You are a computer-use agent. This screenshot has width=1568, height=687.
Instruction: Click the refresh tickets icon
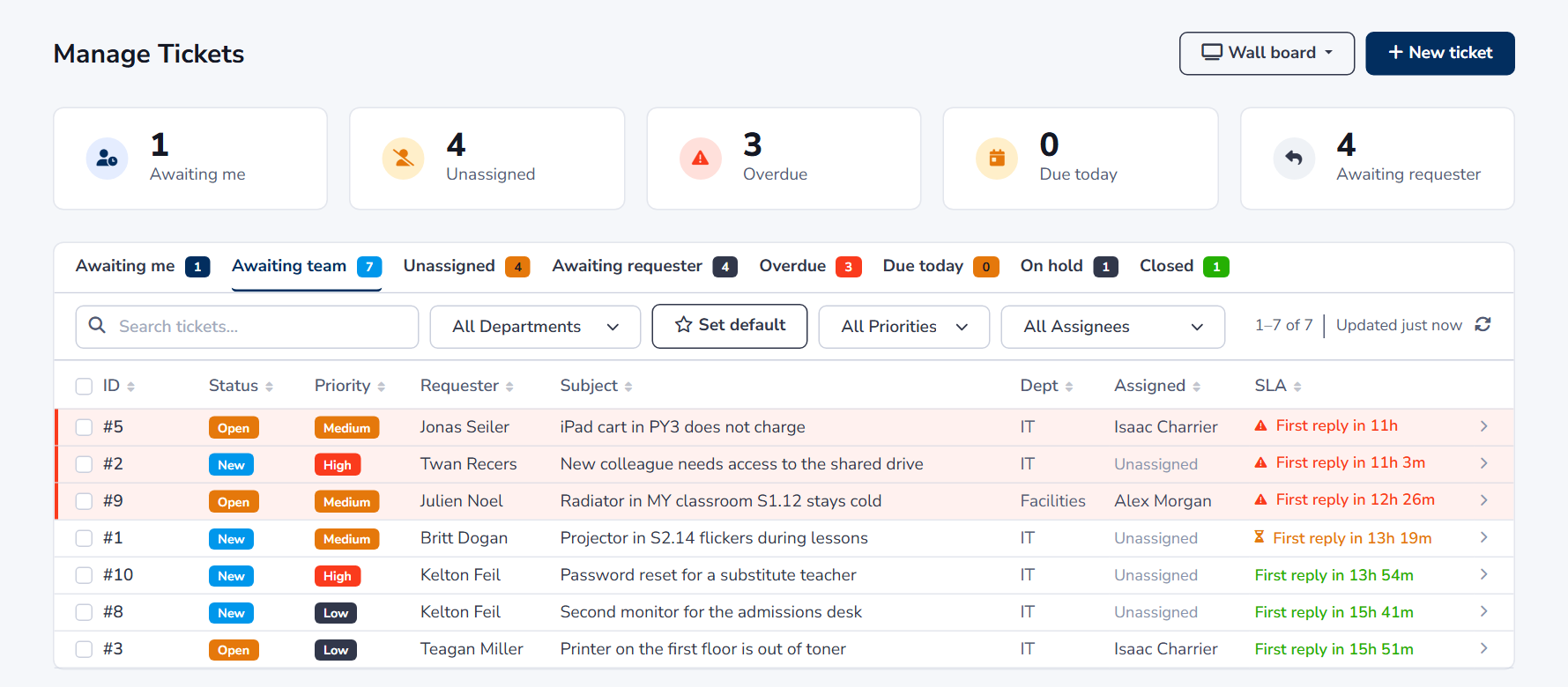point(1483,325)
